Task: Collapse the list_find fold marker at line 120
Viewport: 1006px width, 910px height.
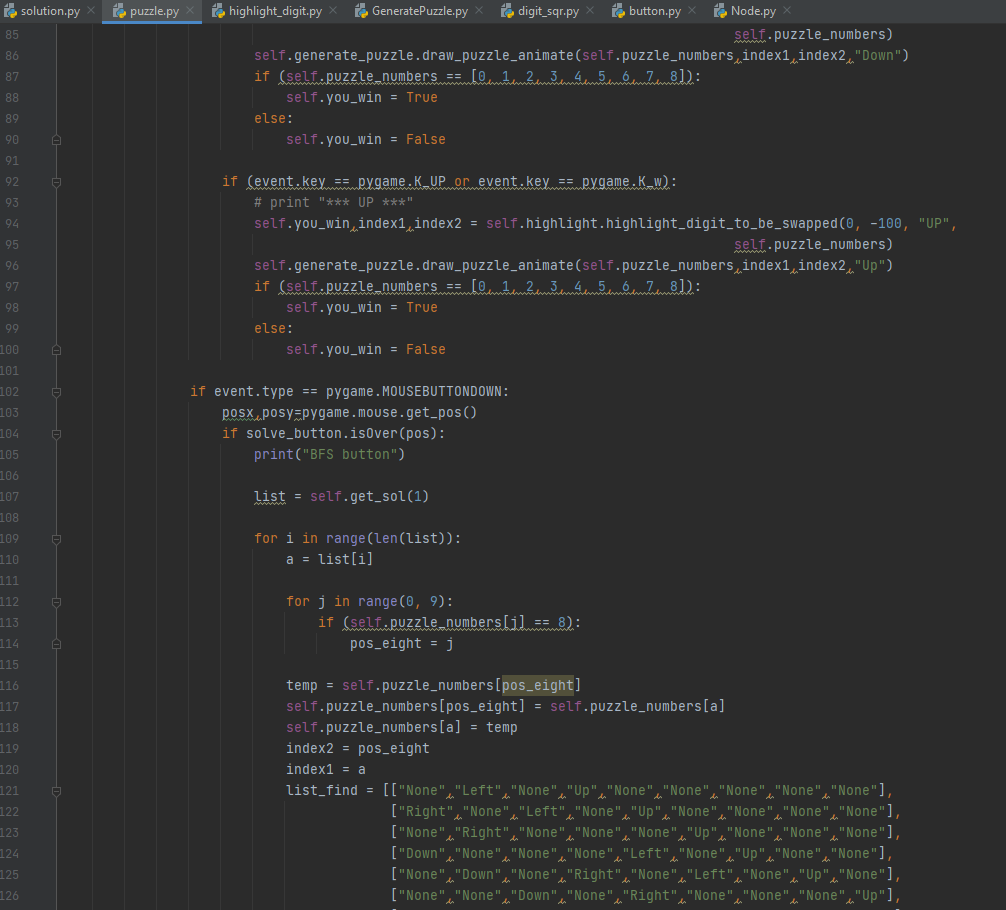Action: click(57, 790)
